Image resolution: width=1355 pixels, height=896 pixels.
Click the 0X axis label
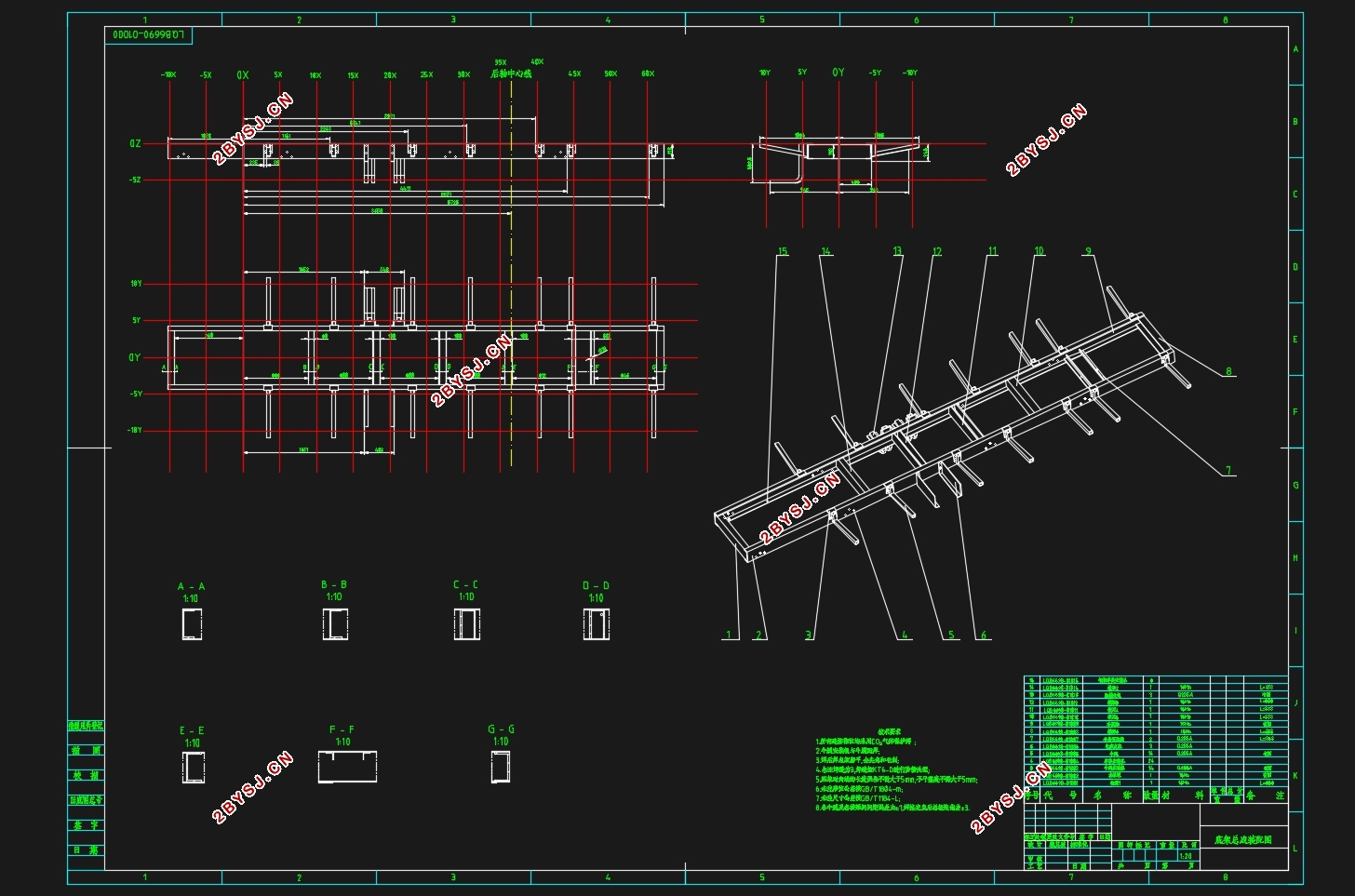[243, 74]
